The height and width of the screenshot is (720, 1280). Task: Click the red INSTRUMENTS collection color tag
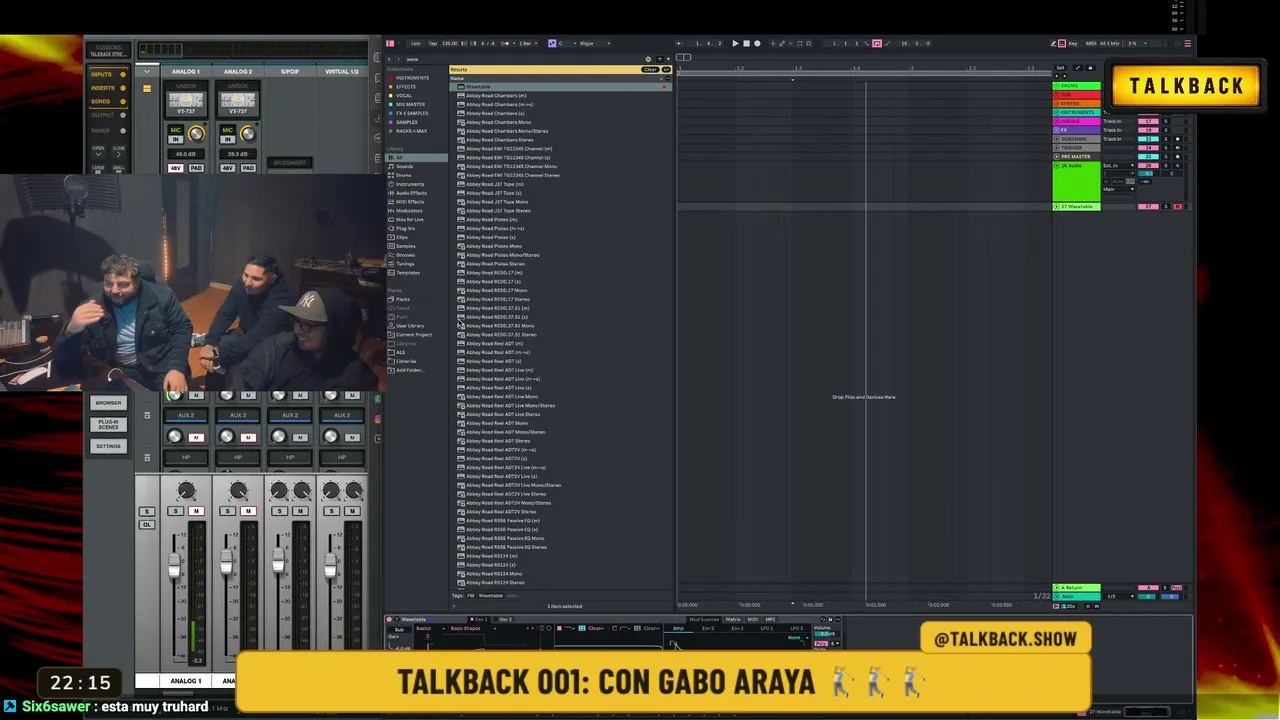click(391, 78)
